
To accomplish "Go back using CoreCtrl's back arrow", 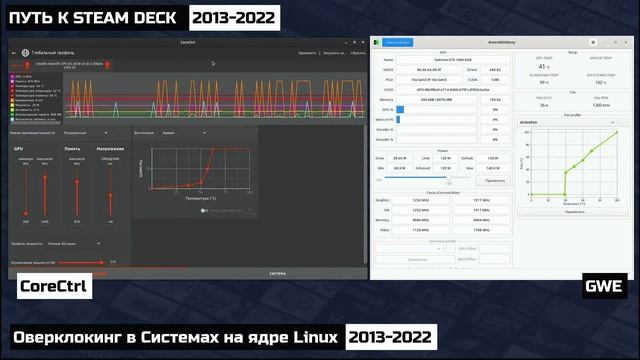I will coord(14,53).
